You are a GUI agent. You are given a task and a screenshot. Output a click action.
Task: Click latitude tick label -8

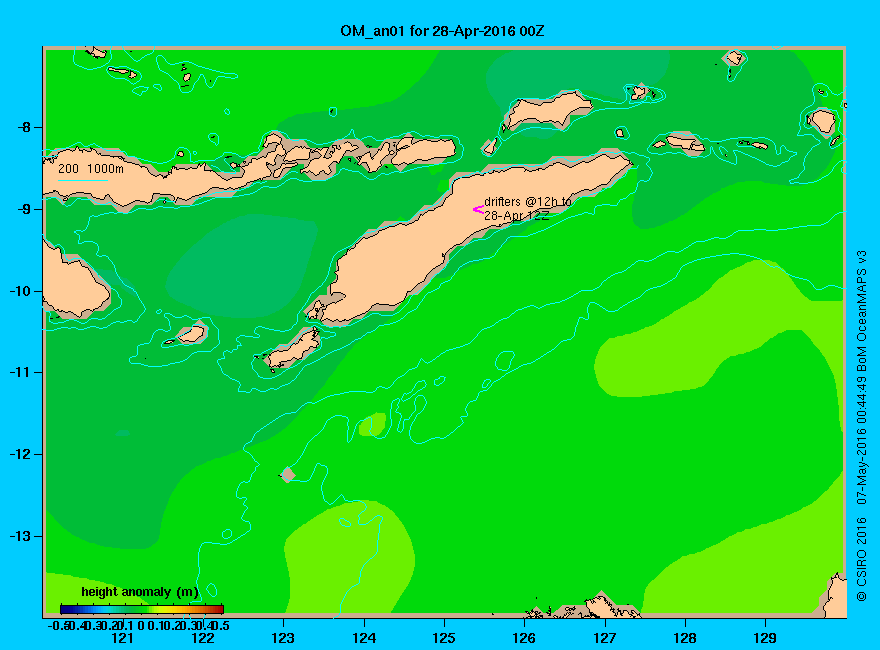click(x=23, y=127)
